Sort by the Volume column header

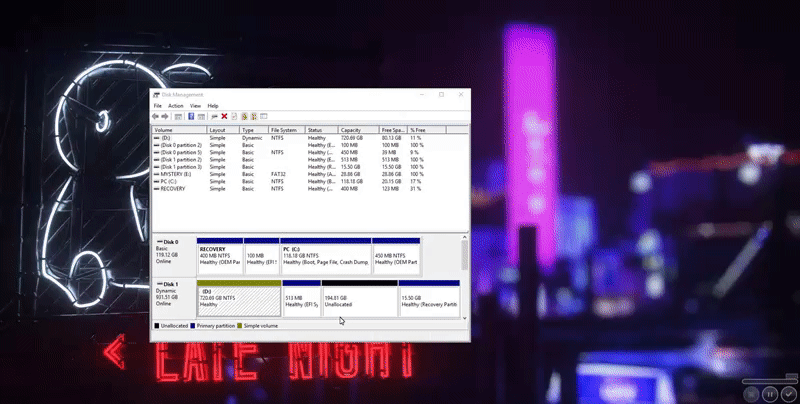click(x=179, y=130)
